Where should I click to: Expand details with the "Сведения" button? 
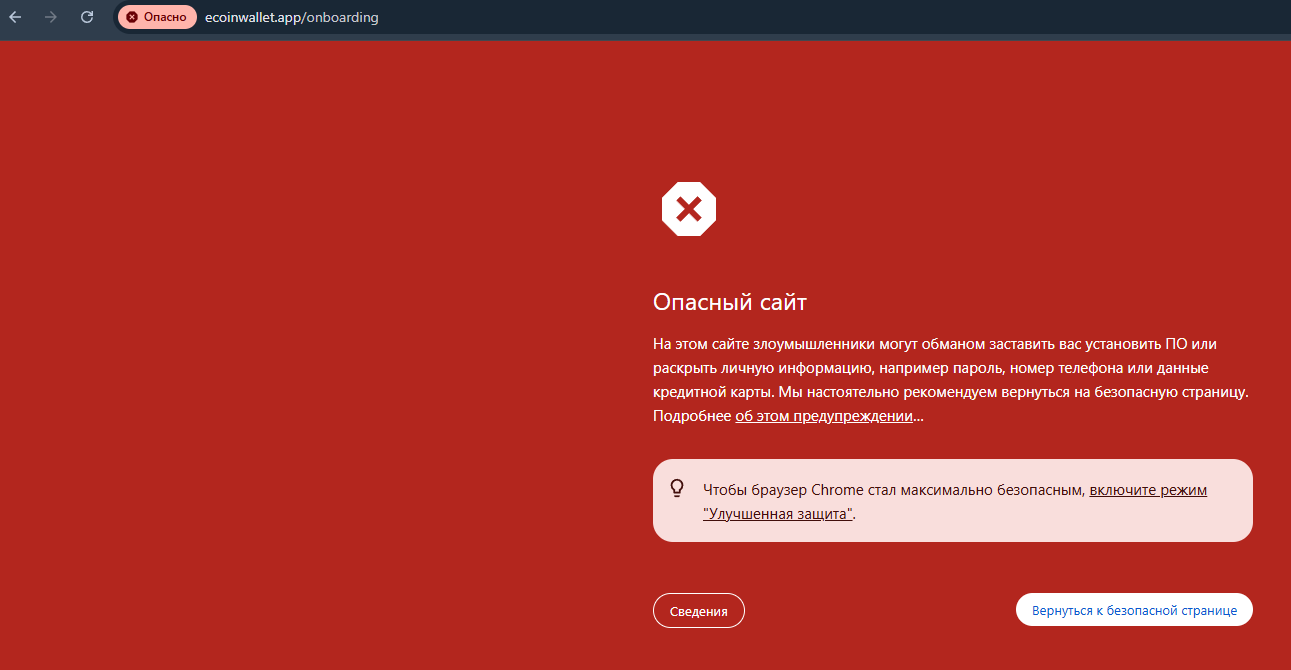click(x=698, y=611)
